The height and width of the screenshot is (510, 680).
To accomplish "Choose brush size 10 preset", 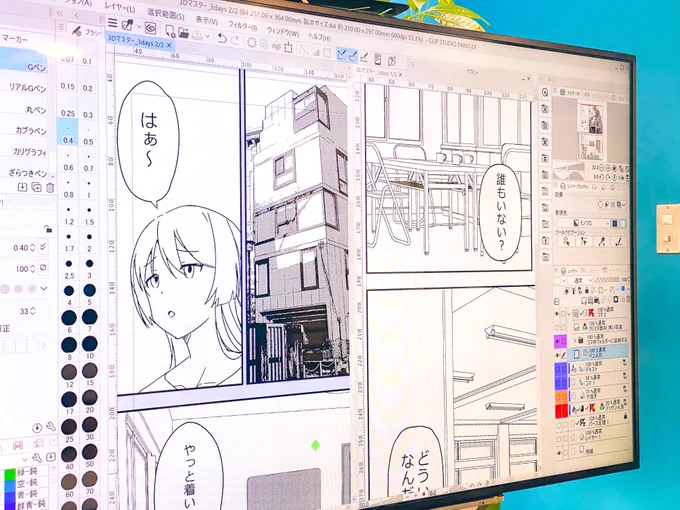I will 89,347.
